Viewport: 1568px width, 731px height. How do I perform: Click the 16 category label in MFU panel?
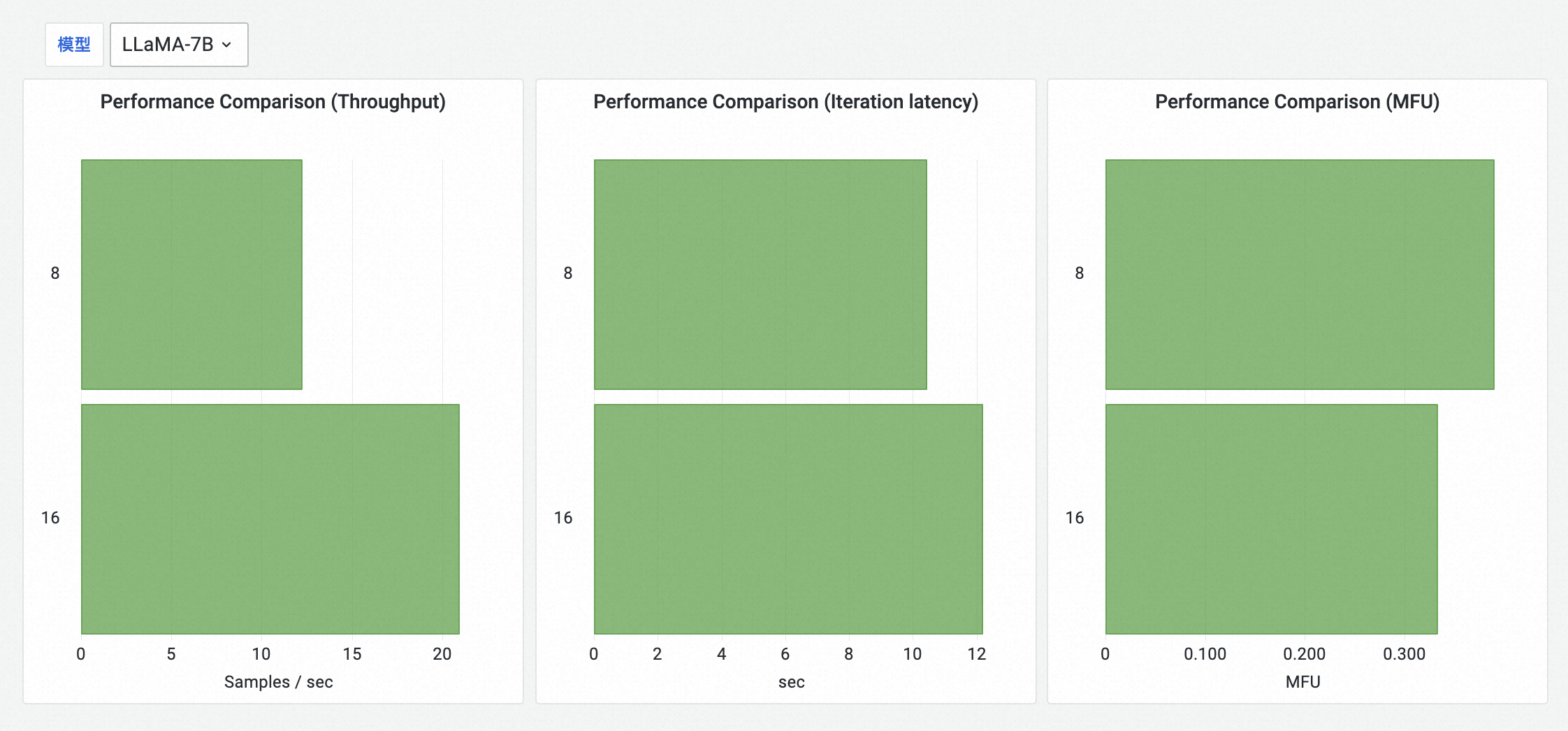click(1074, 518)
